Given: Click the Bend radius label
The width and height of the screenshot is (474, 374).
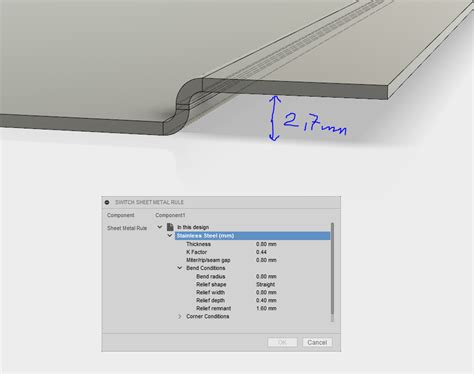Looking at the screenshot, I should 211,276.
